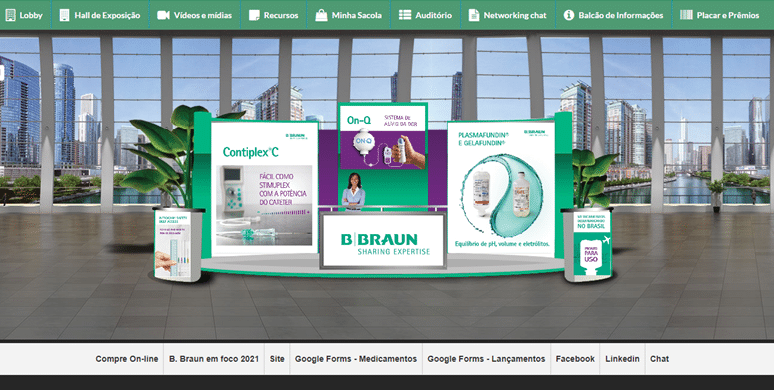The image size is (774, 390).
Task: Click the Networking chat page icon
Action: click(x=474, y=15)
